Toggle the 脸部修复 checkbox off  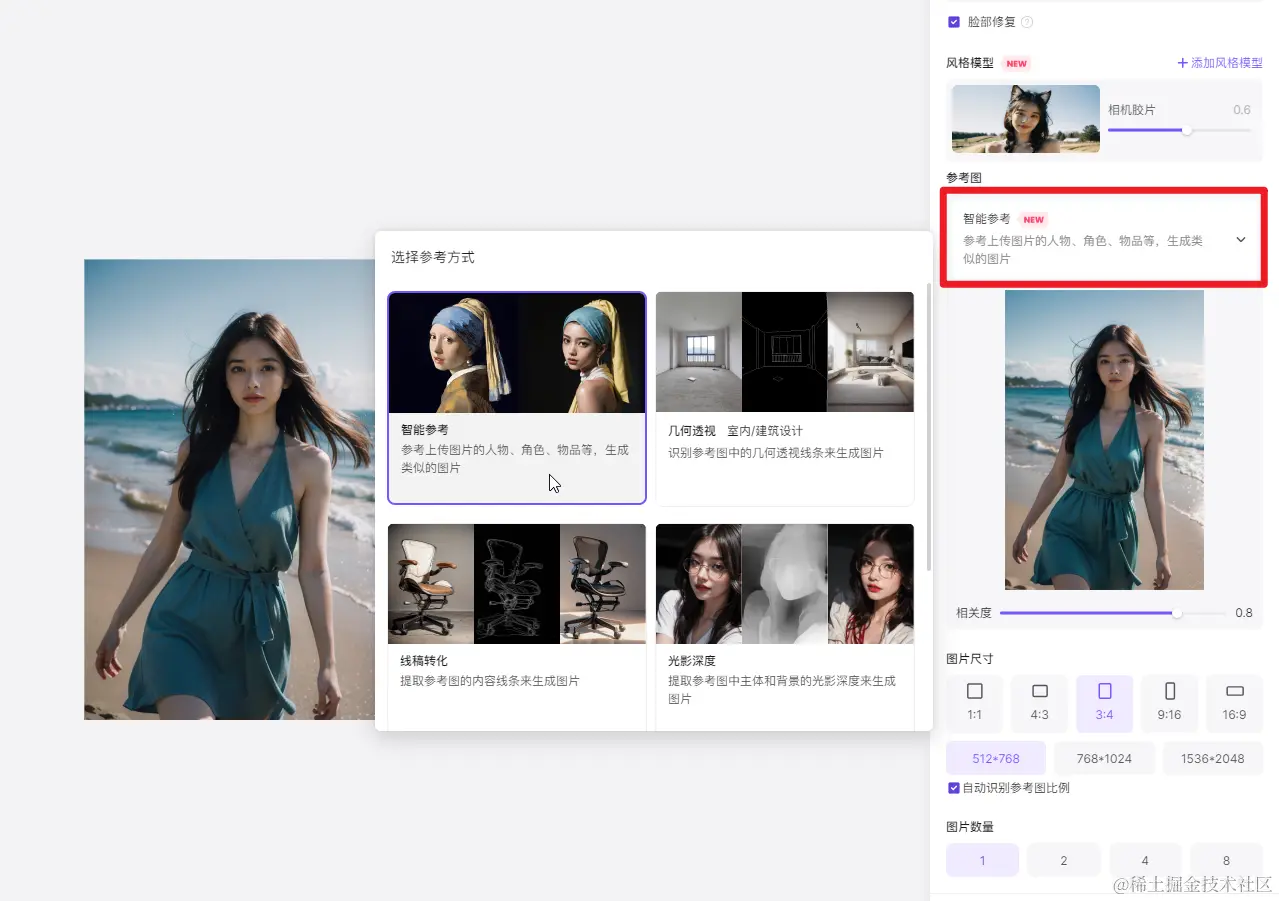[952, 21]
